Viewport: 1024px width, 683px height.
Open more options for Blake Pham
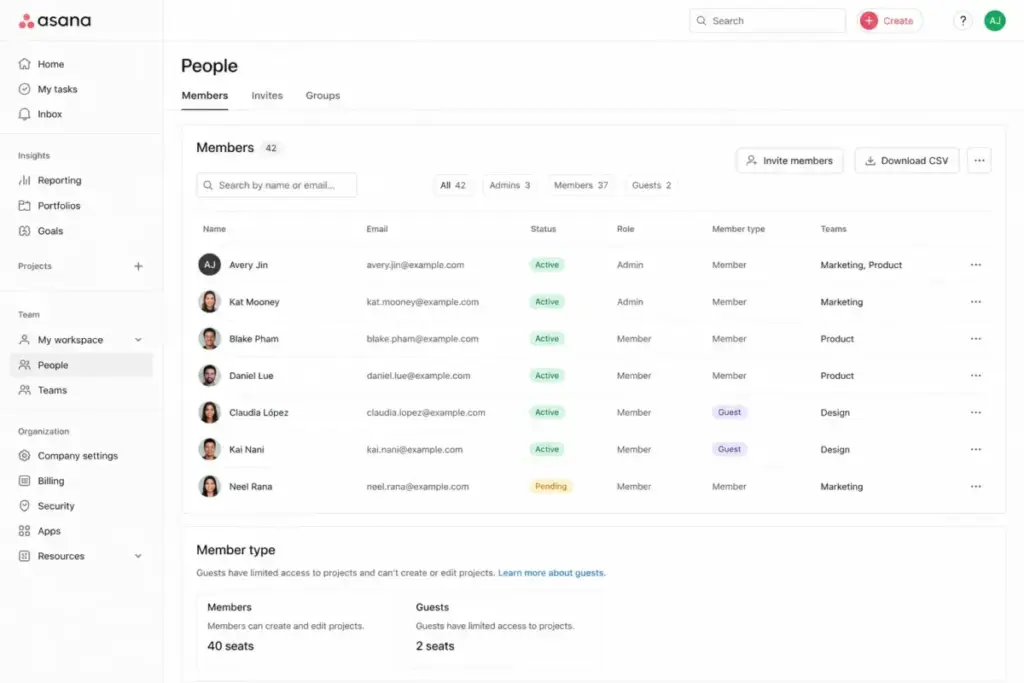976,339
